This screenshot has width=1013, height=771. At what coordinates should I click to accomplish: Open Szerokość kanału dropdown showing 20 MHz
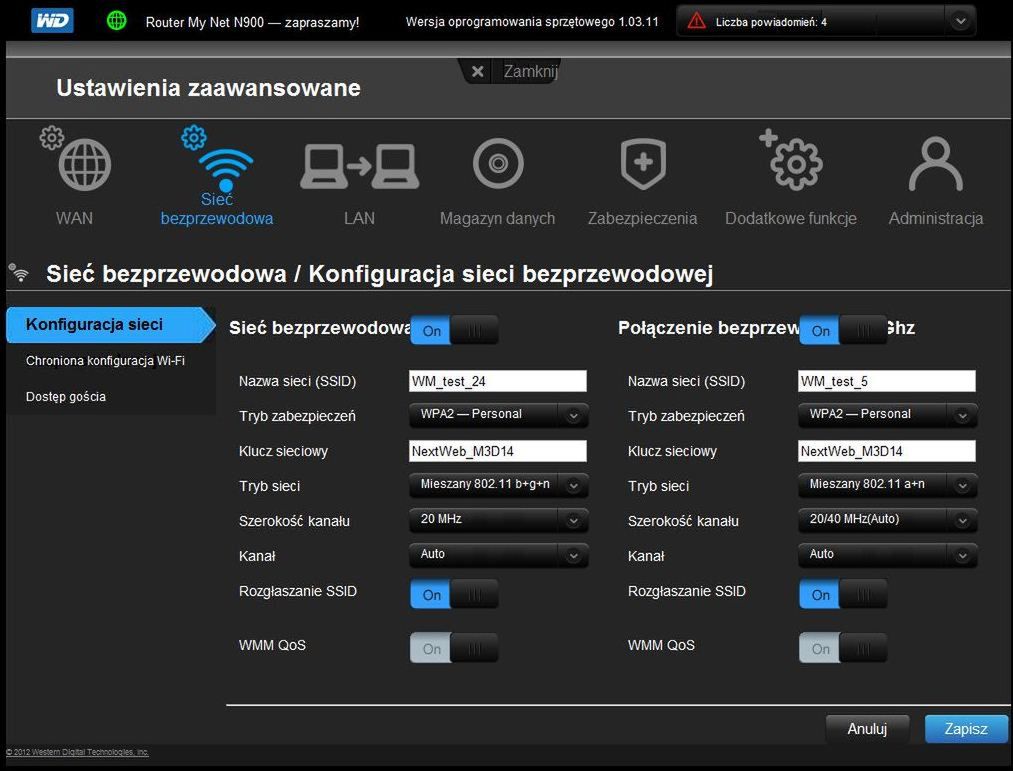[x=498, y=520]
